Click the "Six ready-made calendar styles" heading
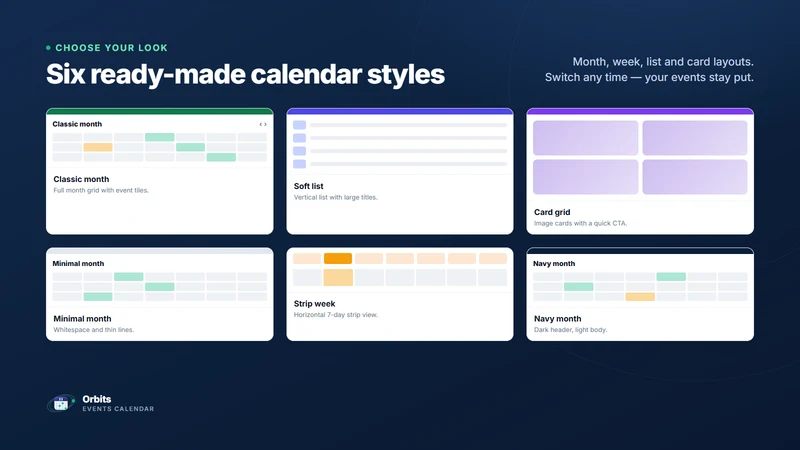This screenshot has height=450, width=800. [x=245, y=74]
